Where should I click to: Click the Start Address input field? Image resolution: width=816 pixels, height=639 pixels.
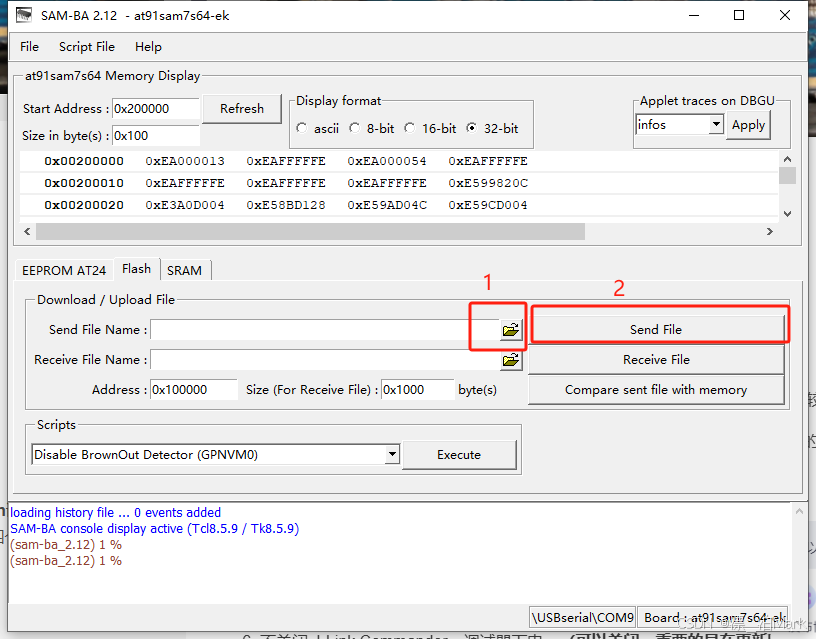click(156, 109)
